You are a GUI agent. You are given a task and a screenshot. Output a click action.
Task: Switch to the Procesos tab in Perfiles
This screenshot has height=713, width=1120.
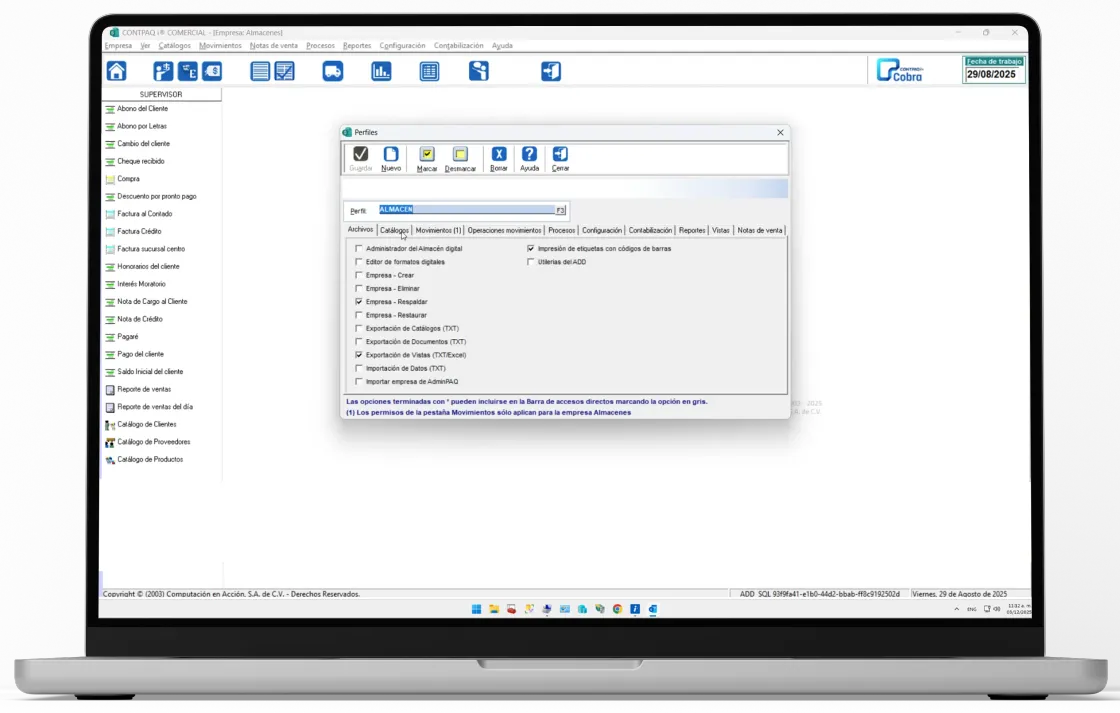[x=561, y=231]
